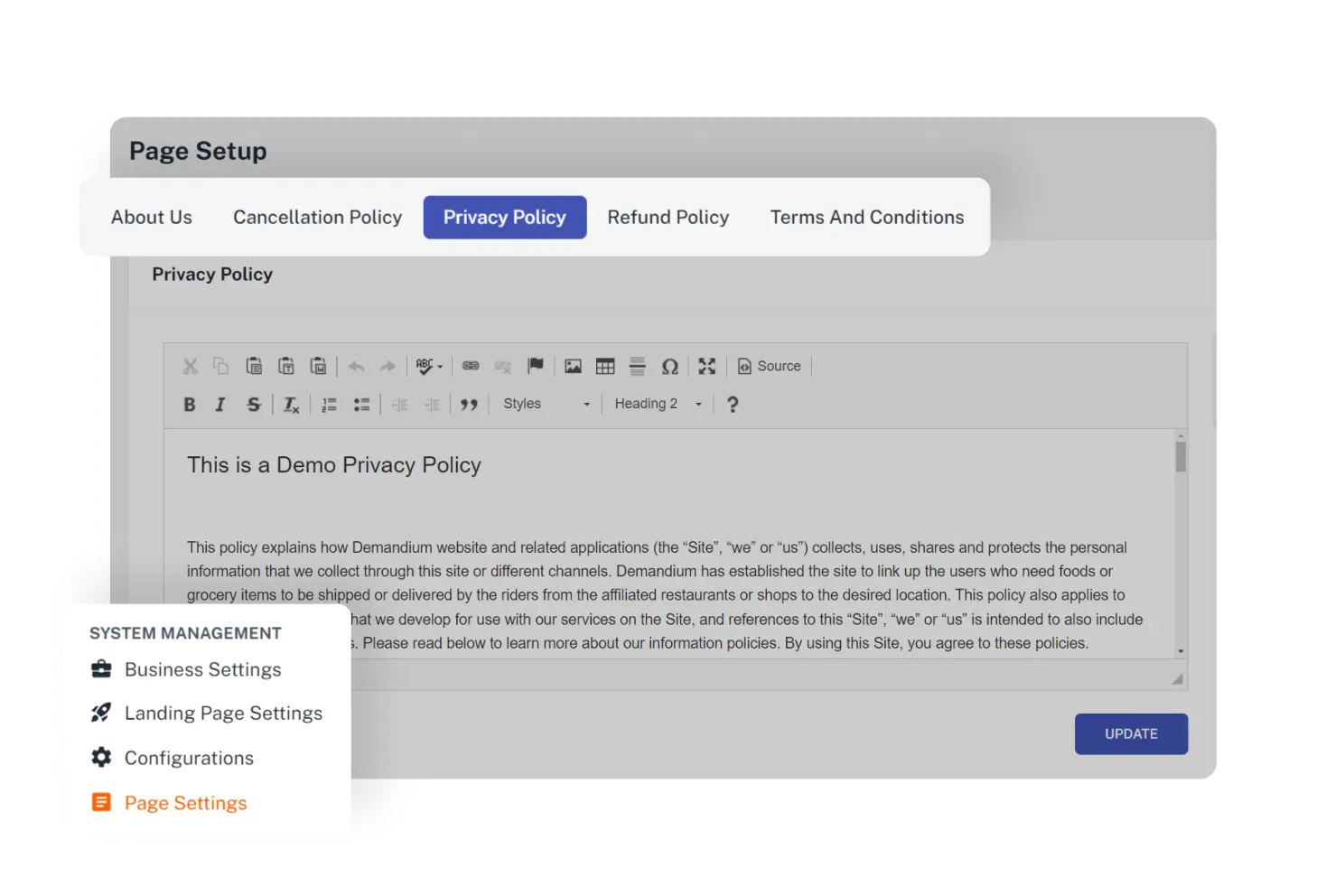This screenshot has width=1326, height=896.
Task: Click the Copy icon in editor toolbar
Action: click(221, 366)
